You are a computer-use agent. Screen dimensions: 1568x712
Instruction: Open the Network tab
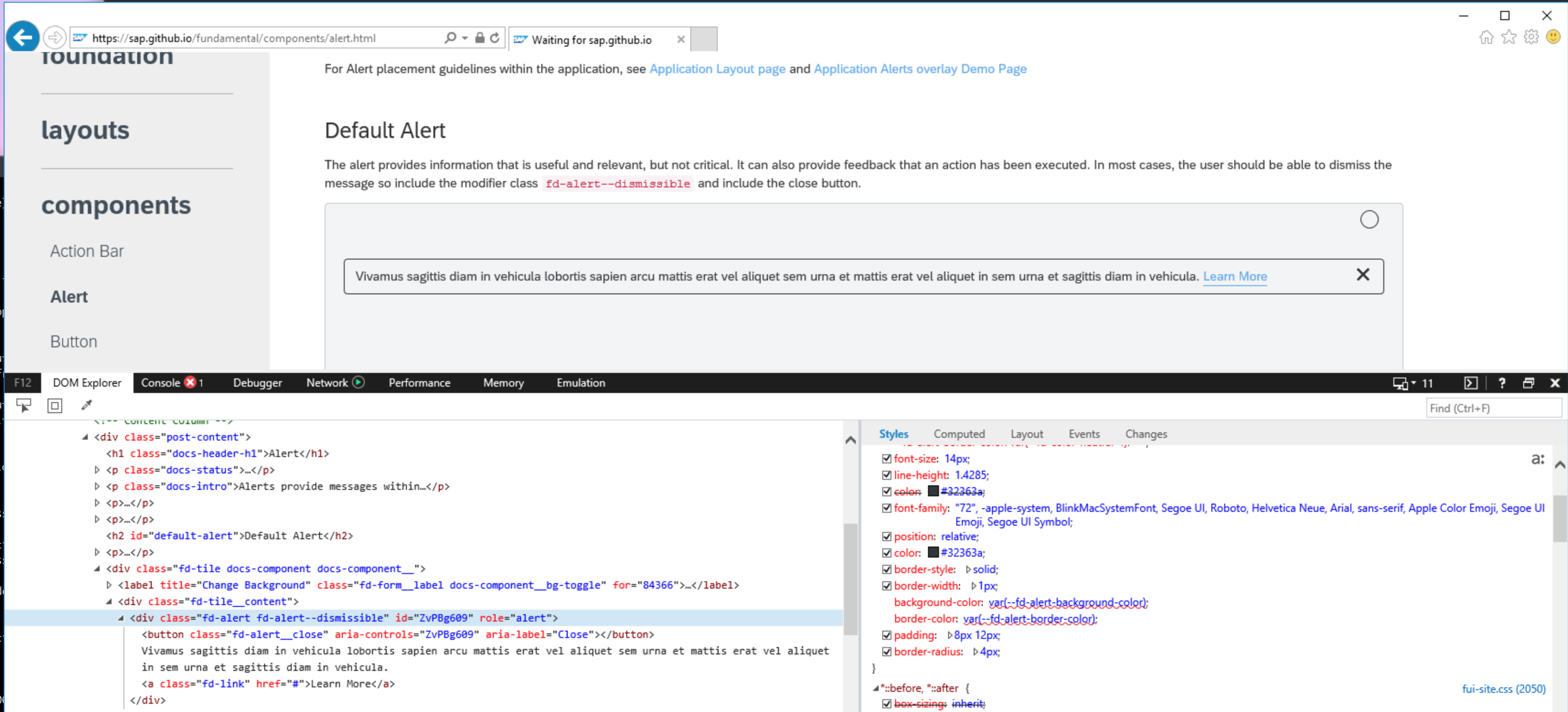327,383
